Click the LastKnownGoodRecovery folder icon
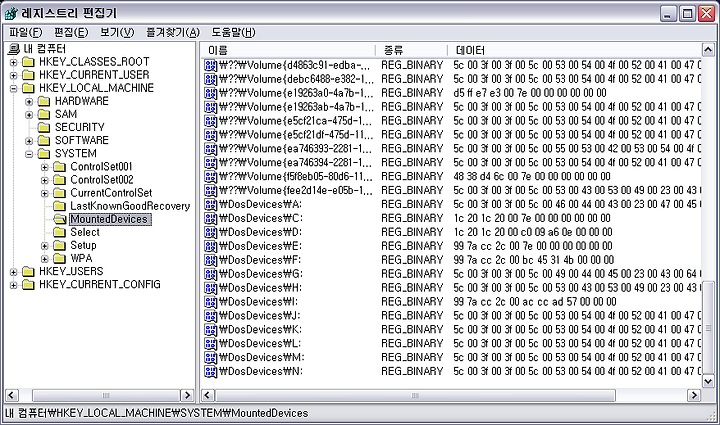The height and width of the screenshot is (425, 720). point(60,206)
